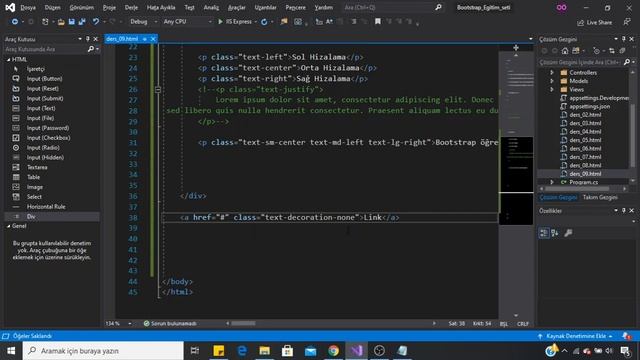Save the current file with disk icon
The image size is (640, 360).
point(71,22)
